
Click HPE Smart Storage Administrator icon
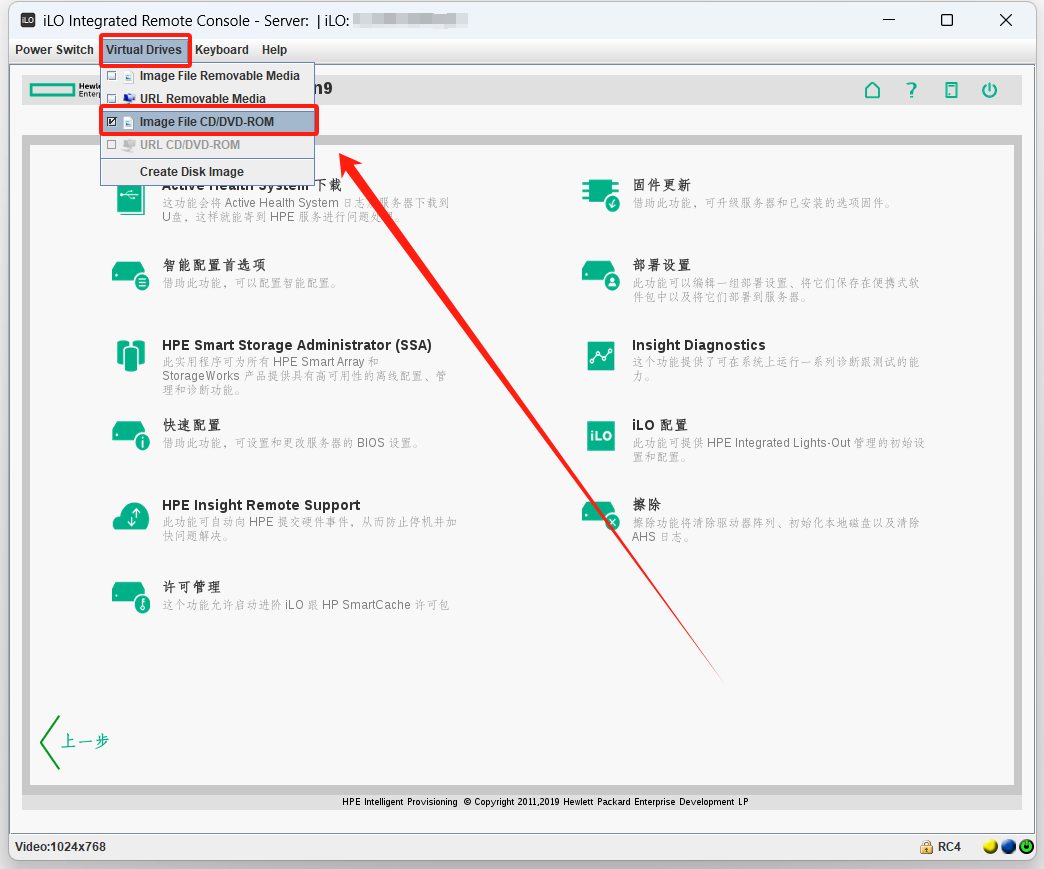[131, 355]
